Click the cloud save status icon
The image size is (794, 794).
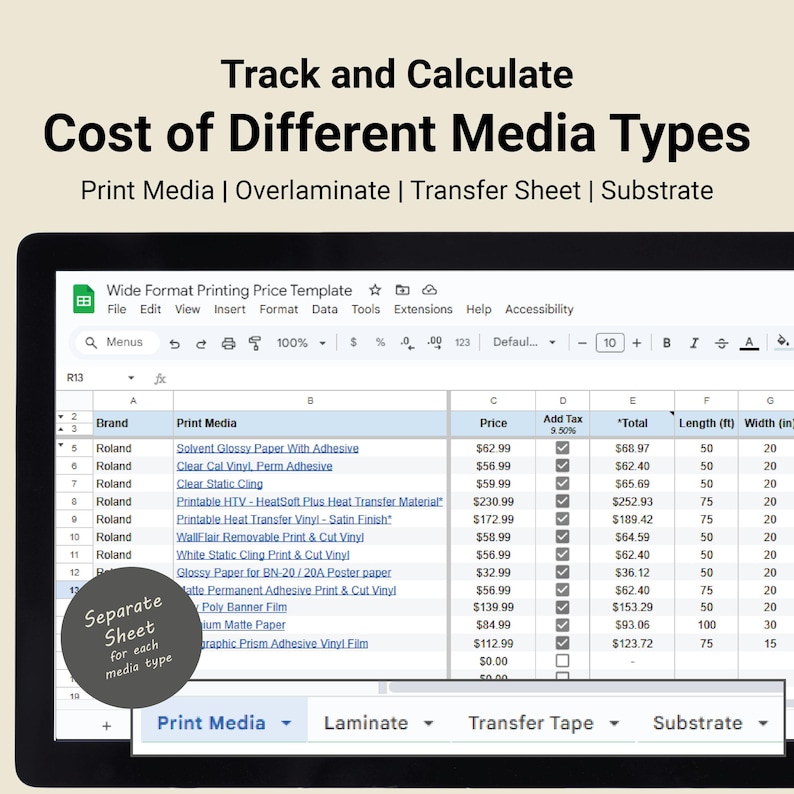click(429, 290)
